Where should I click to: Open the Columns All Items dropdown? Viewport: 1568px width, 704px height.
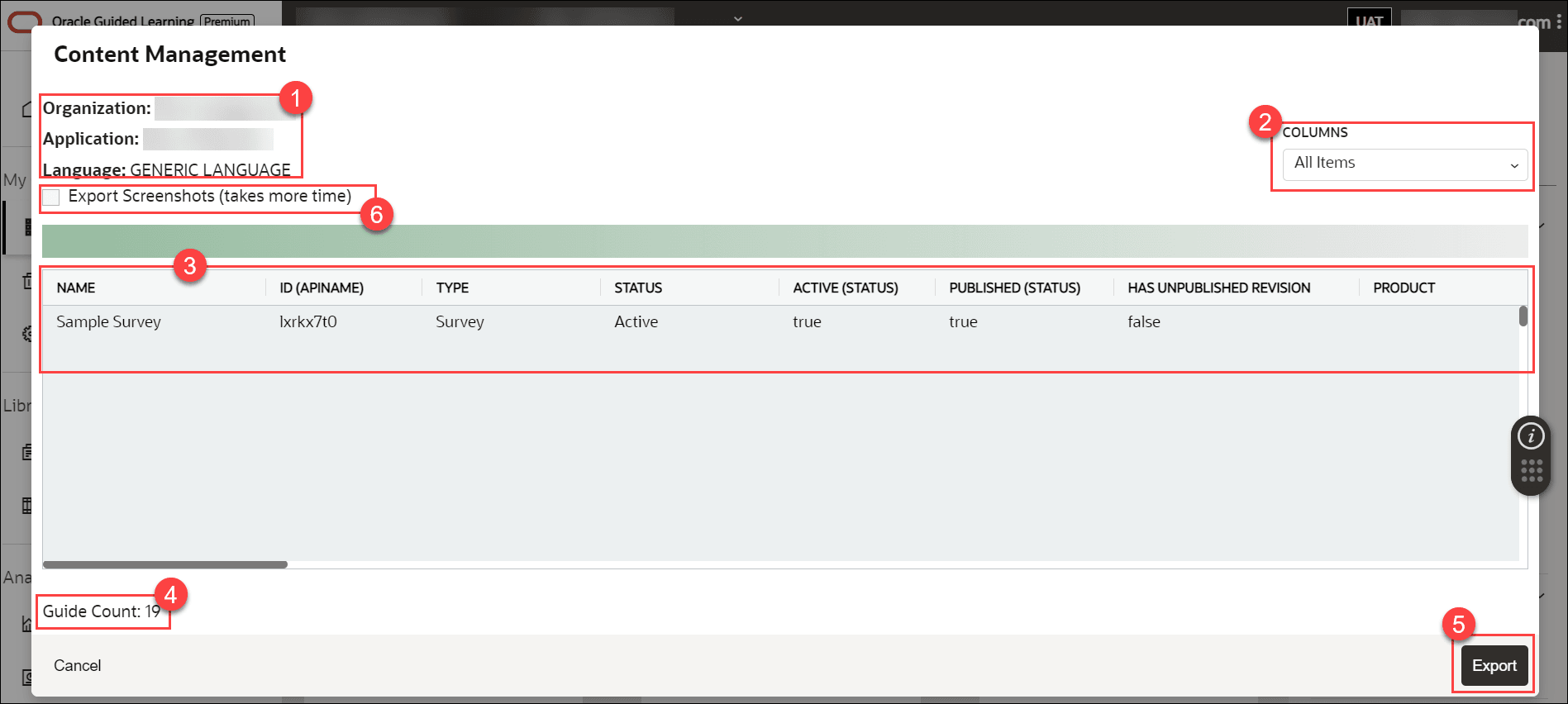1405,164
